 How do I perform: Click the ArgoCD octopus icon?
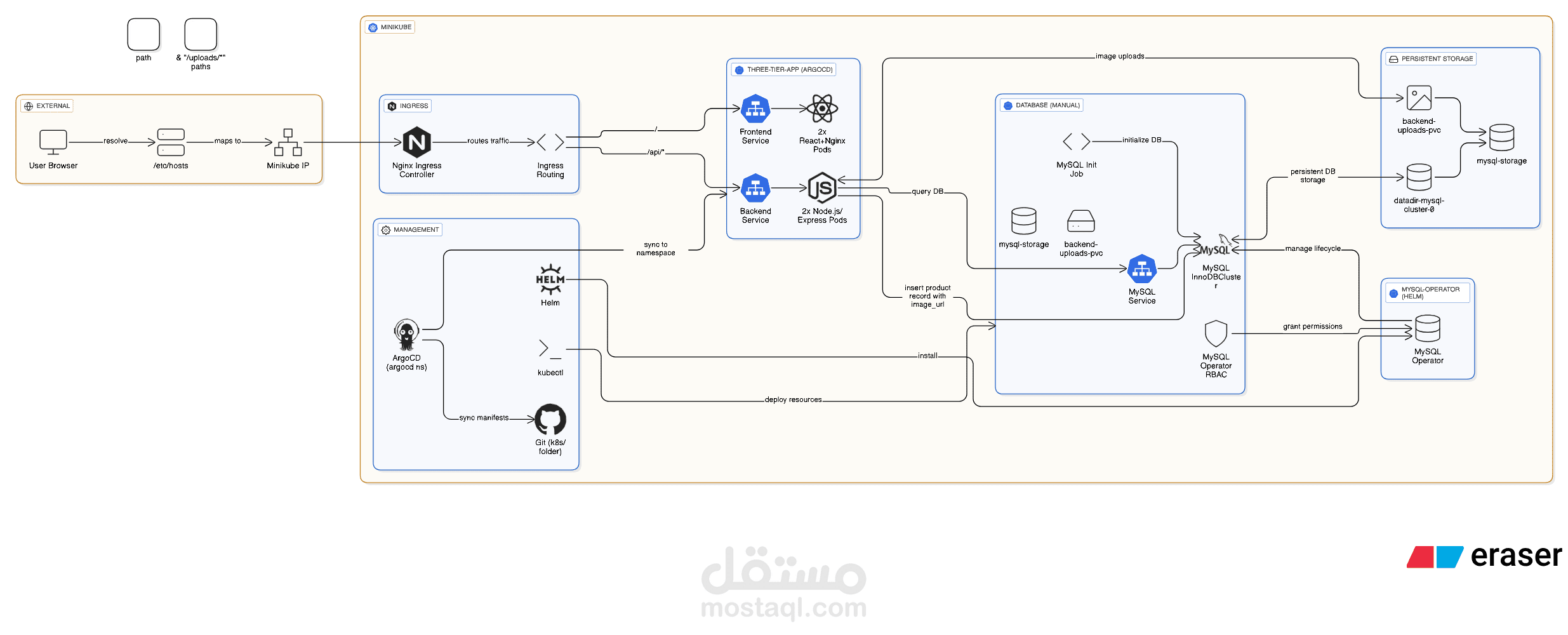tap(406, 335)
